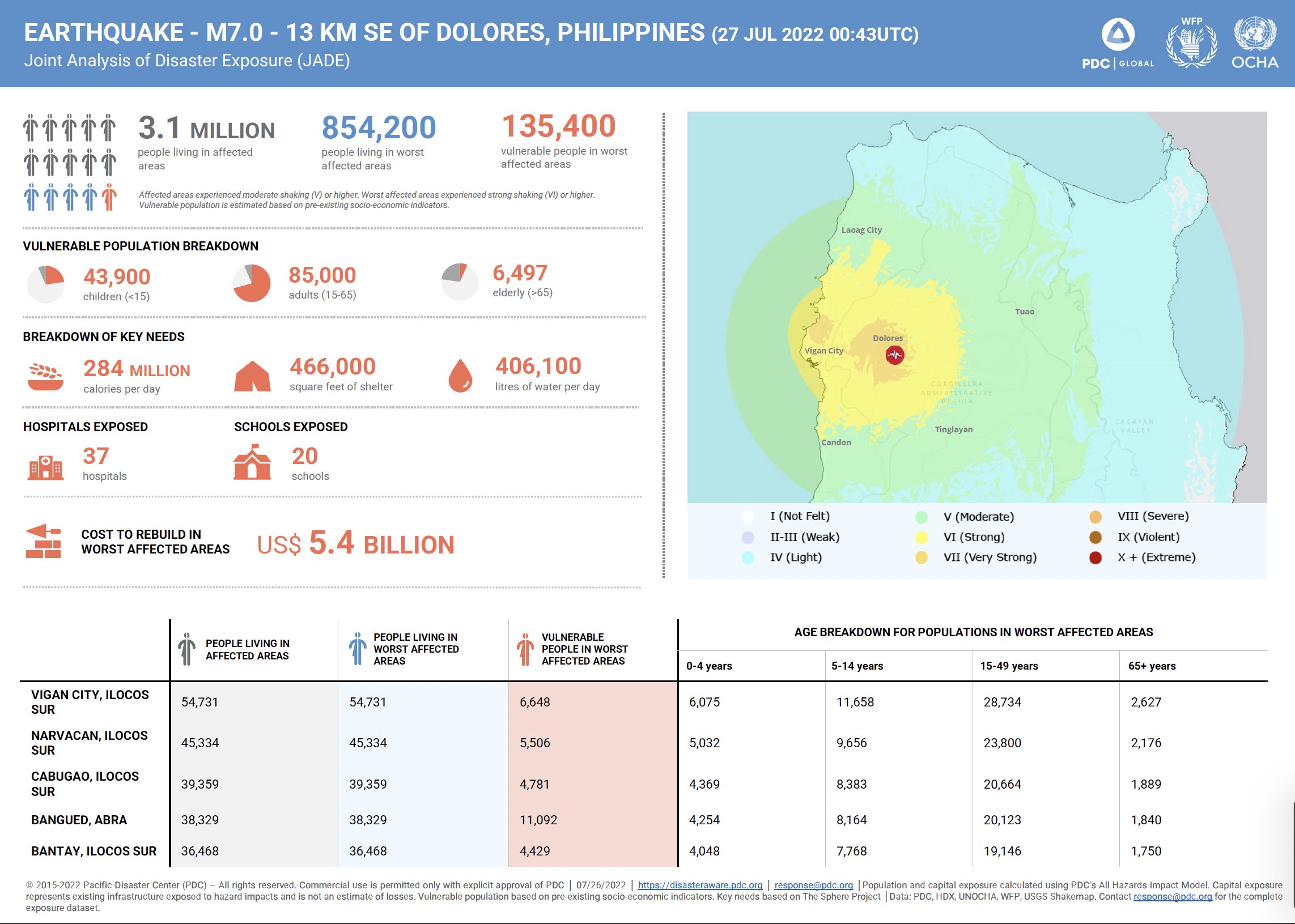Click the children (<15) pie chart
The width and height of the screenshot is (1295, 924).
[x=45, y=284]
